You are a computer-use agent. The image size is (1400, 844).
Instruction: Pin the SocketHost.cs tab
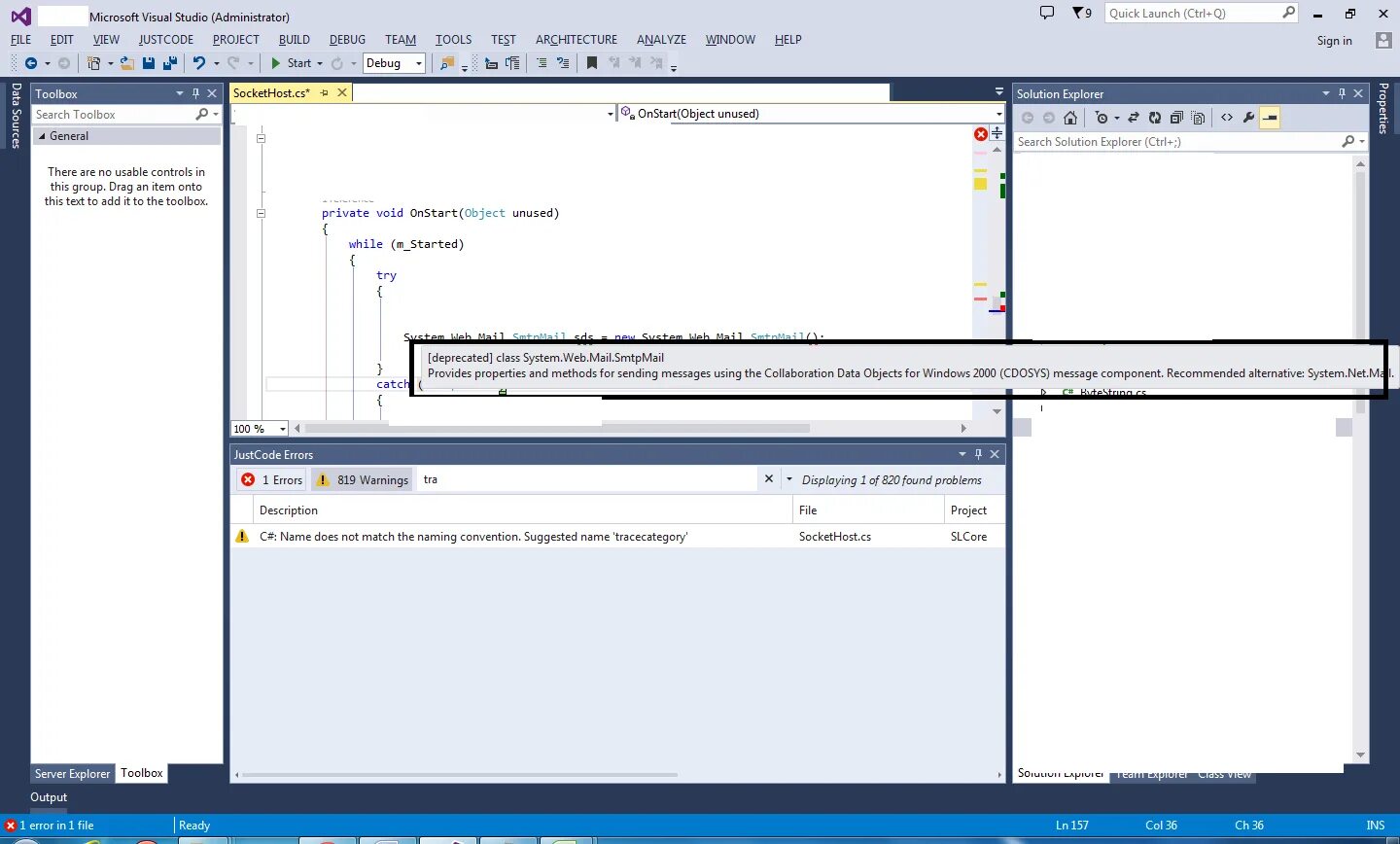coord(325,93)
